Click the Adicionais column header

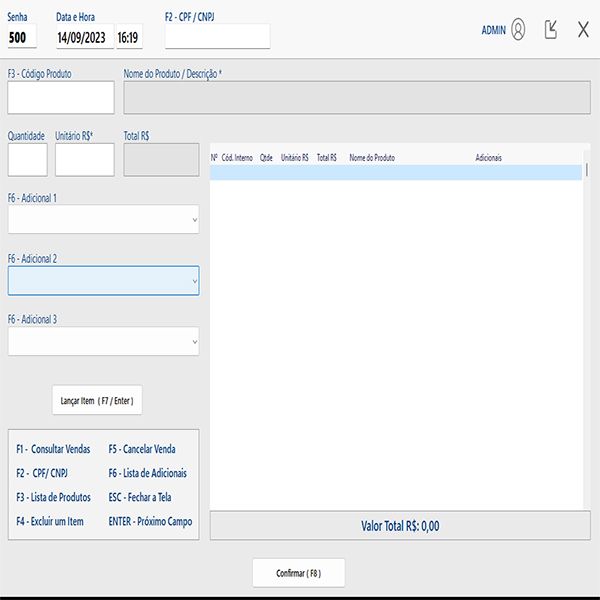tap(488, 158)
